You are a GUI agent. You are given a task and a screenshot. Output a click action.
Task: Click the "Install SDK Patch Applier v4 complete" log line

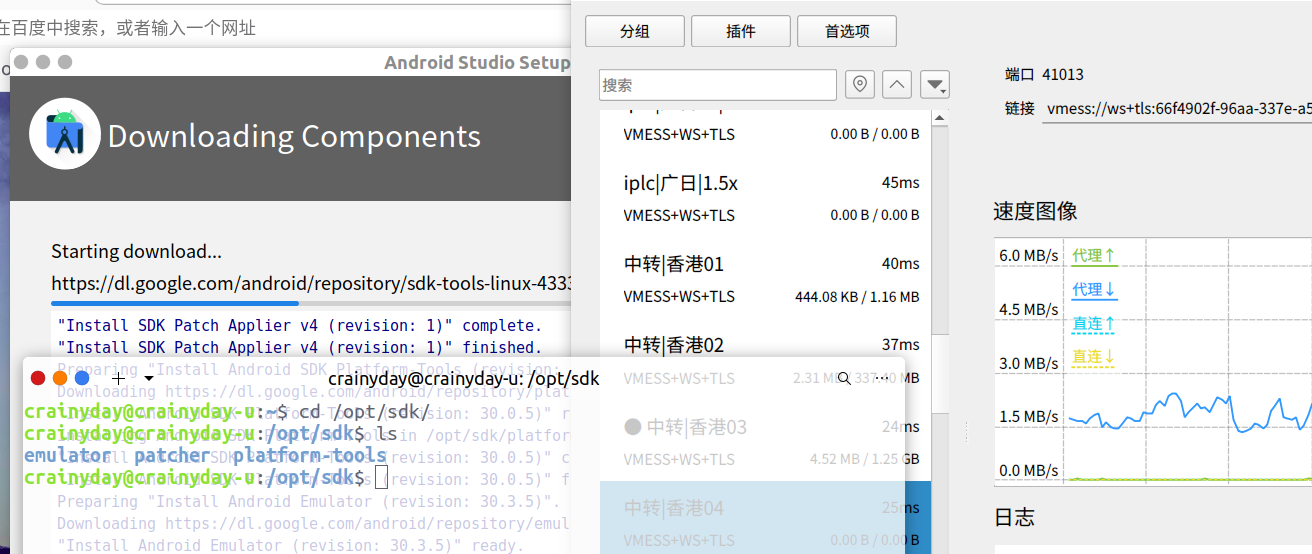coord(300,325)
